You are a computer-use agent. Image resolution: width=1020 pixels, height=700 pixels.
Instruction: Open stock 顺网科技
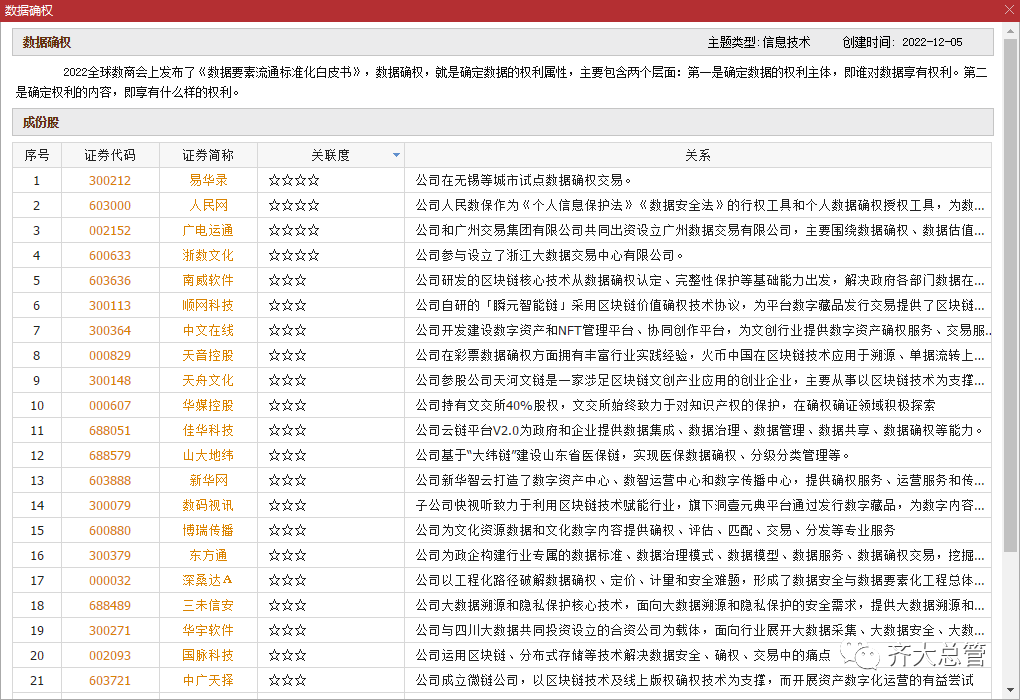[208, 305]
